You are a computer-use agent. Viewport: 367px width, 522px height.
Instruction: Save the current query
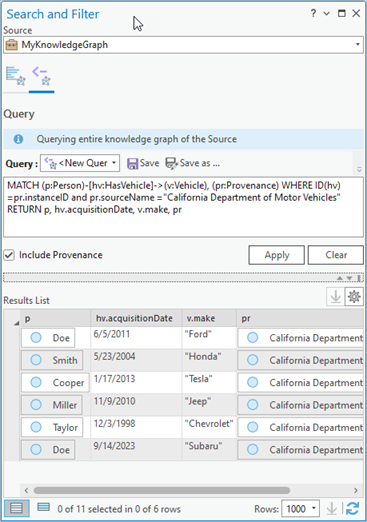[x=143, y=163]
